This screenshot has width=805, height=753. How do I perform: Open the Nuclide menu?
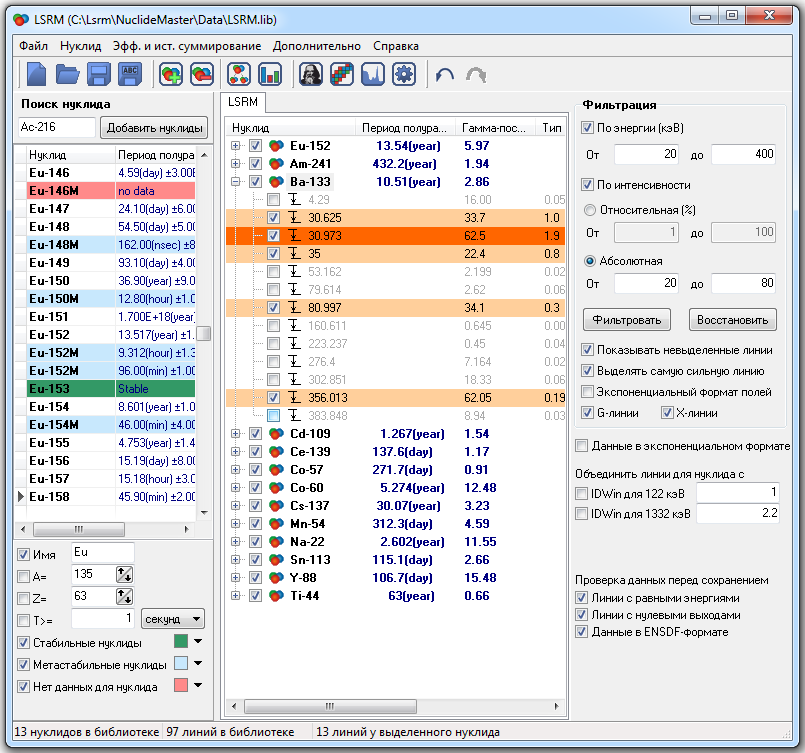pos(80,46)
